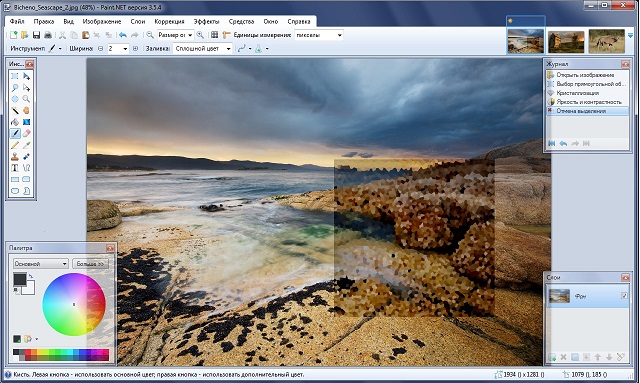Screen dimensions: 640x383
Task: Increase brush width with plus button
Action: (x=136, y=49)
